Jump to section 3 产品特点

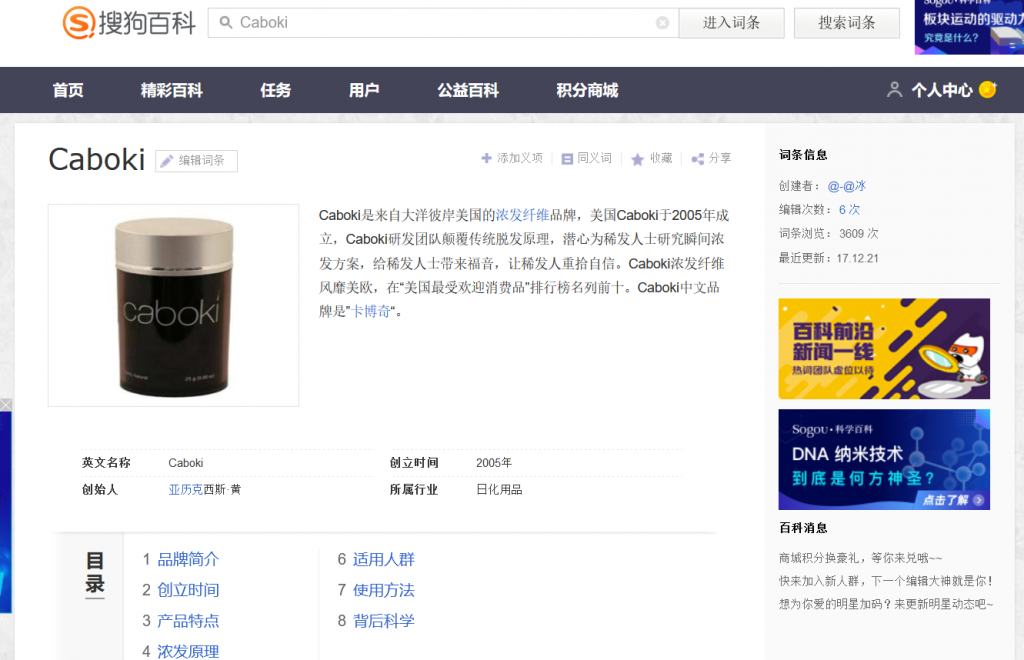point(188,621)
